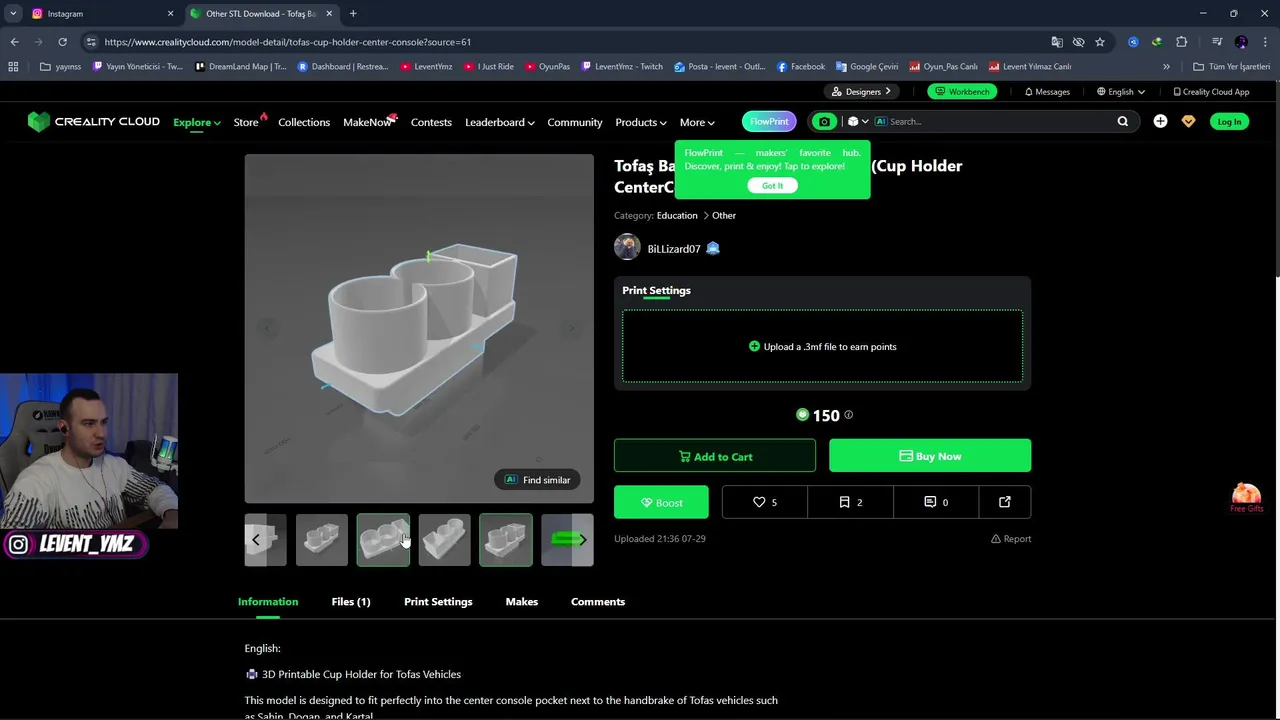Click the Find similar AI button

[537, 480]
